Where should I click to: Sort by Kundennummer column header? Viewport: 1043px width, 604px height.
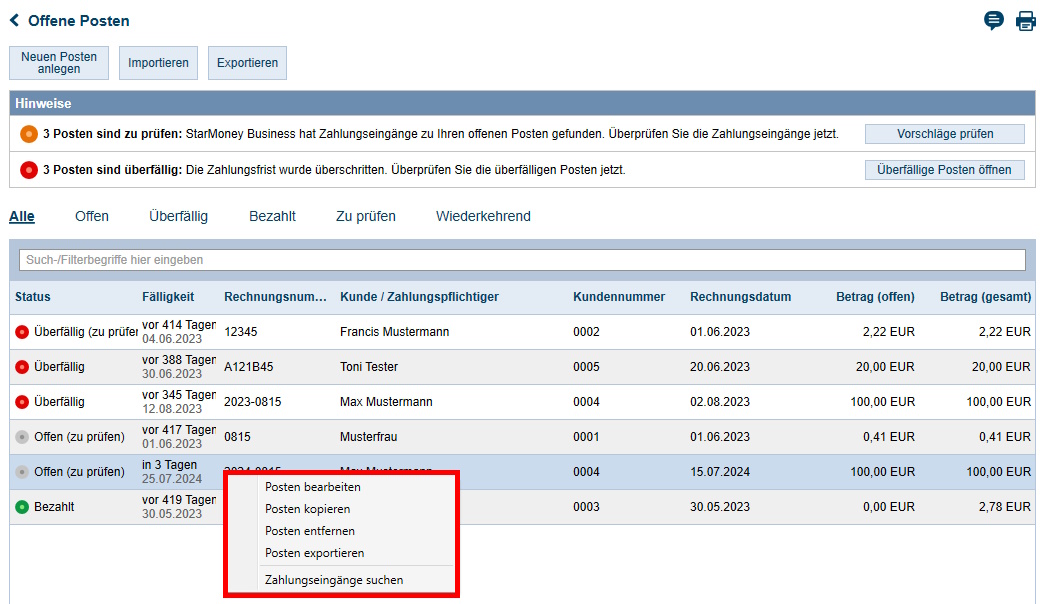click(619, 297)
